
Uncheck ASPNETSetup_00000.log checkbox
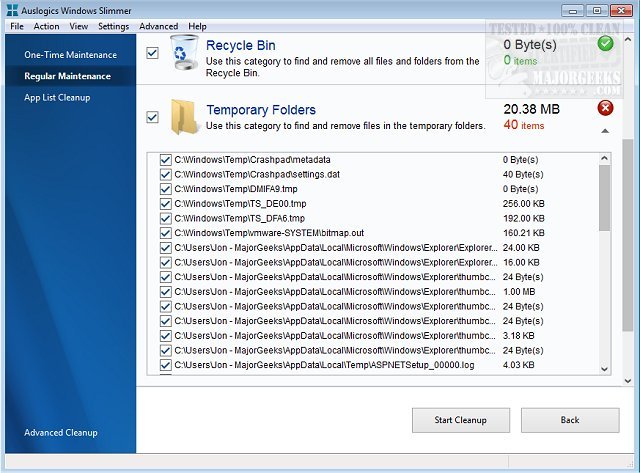click(165, 365)
